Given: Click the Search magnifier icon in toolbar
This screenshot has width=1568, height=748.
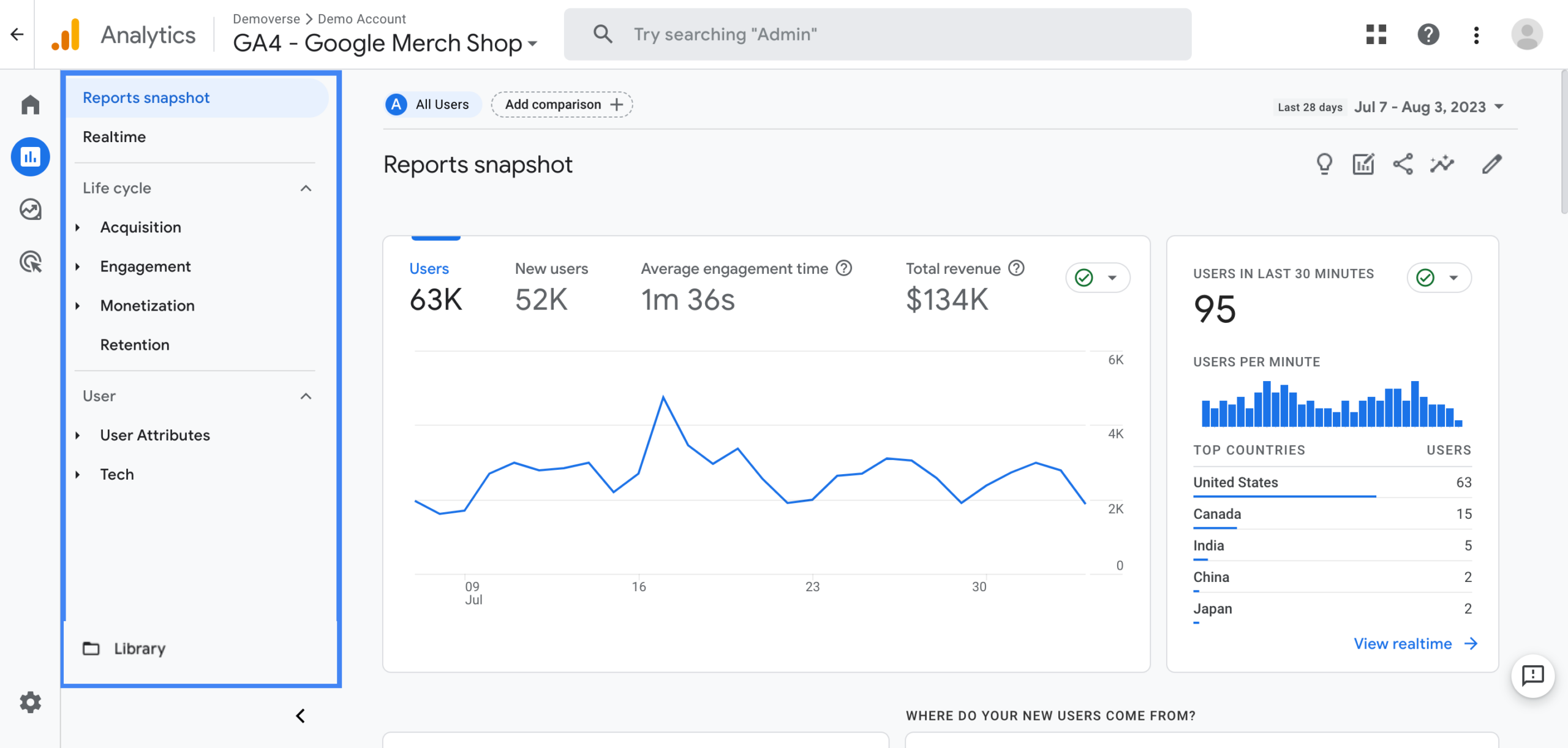Looking at the screenshot, I should [x=601, y=34].
